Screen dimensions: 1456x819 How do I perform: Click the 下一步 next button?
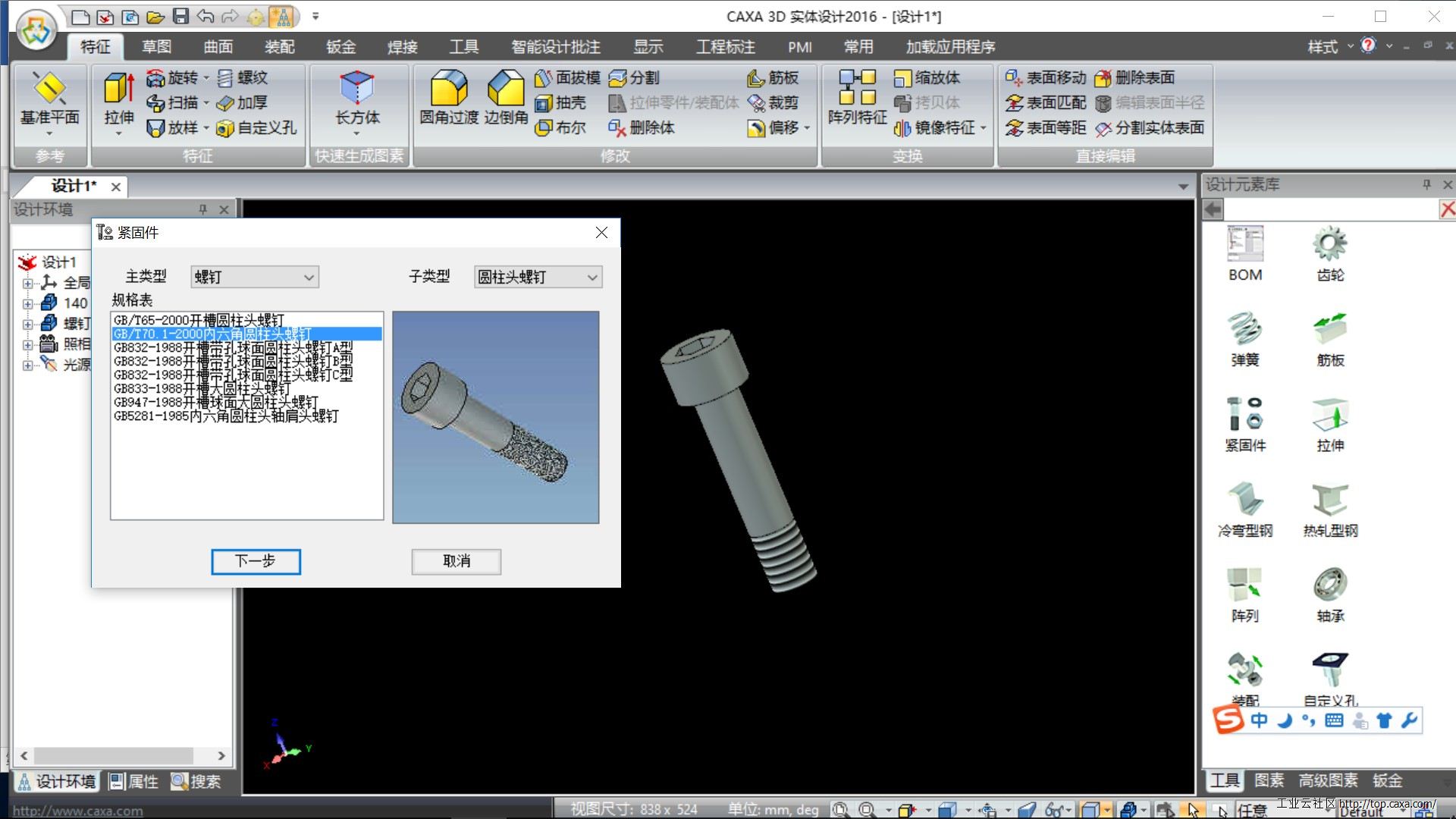tap(256, 561)
